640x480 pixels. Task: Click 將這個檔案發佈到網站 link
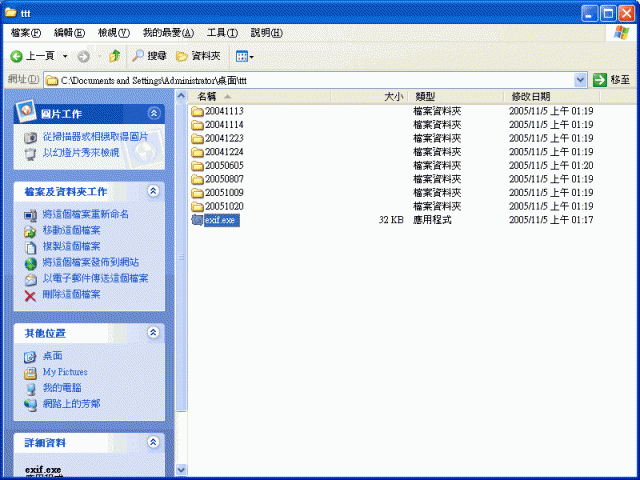(91, 262)
